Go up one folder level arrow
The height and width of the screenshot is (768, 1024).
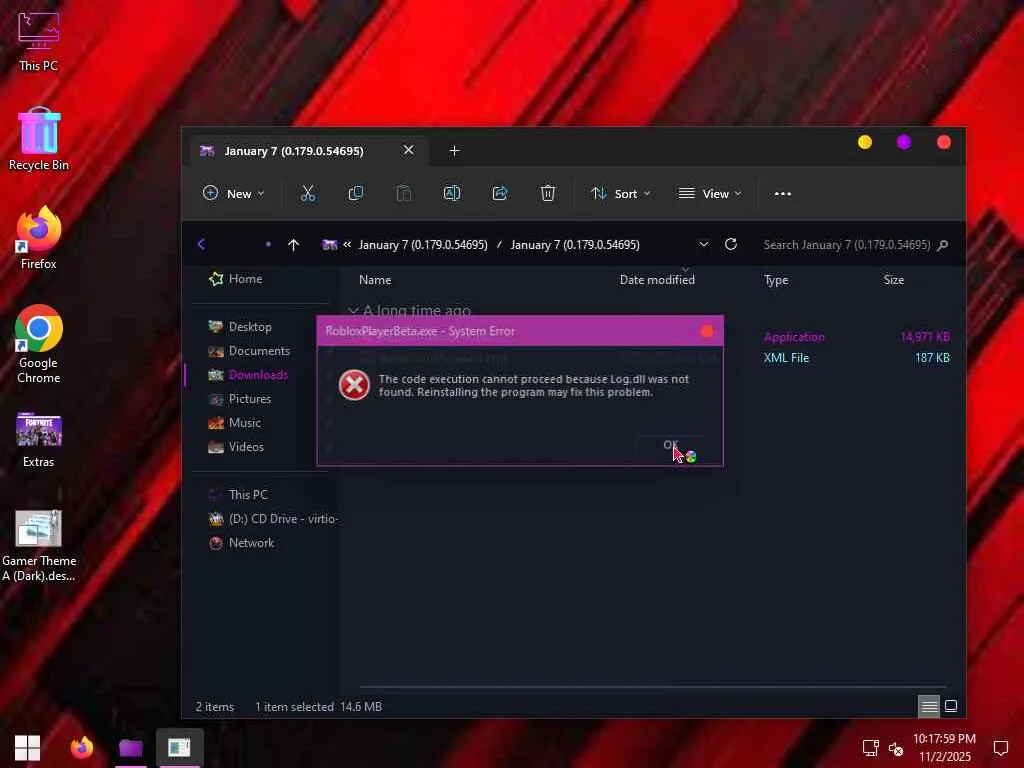tap(293, 245)
